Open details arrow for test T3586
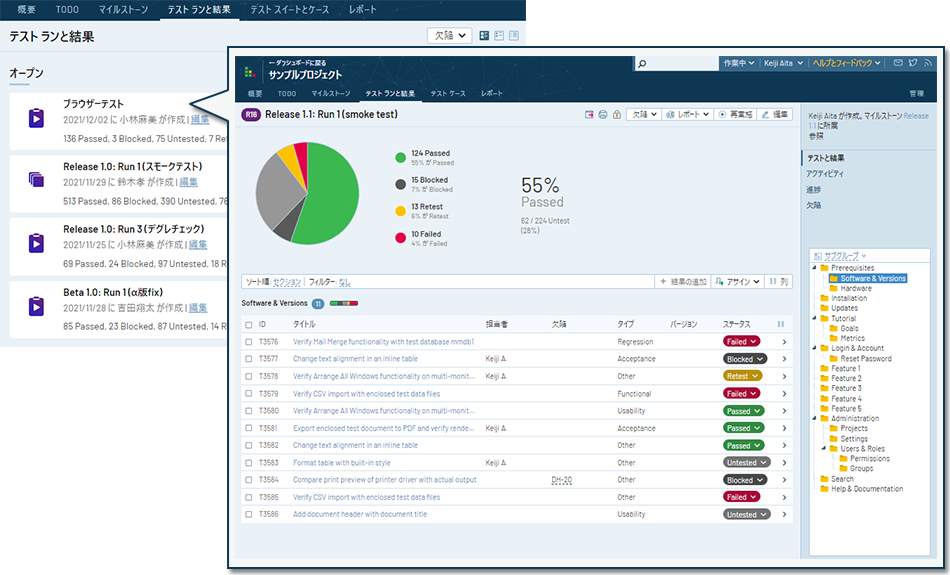 pos(784,514)
